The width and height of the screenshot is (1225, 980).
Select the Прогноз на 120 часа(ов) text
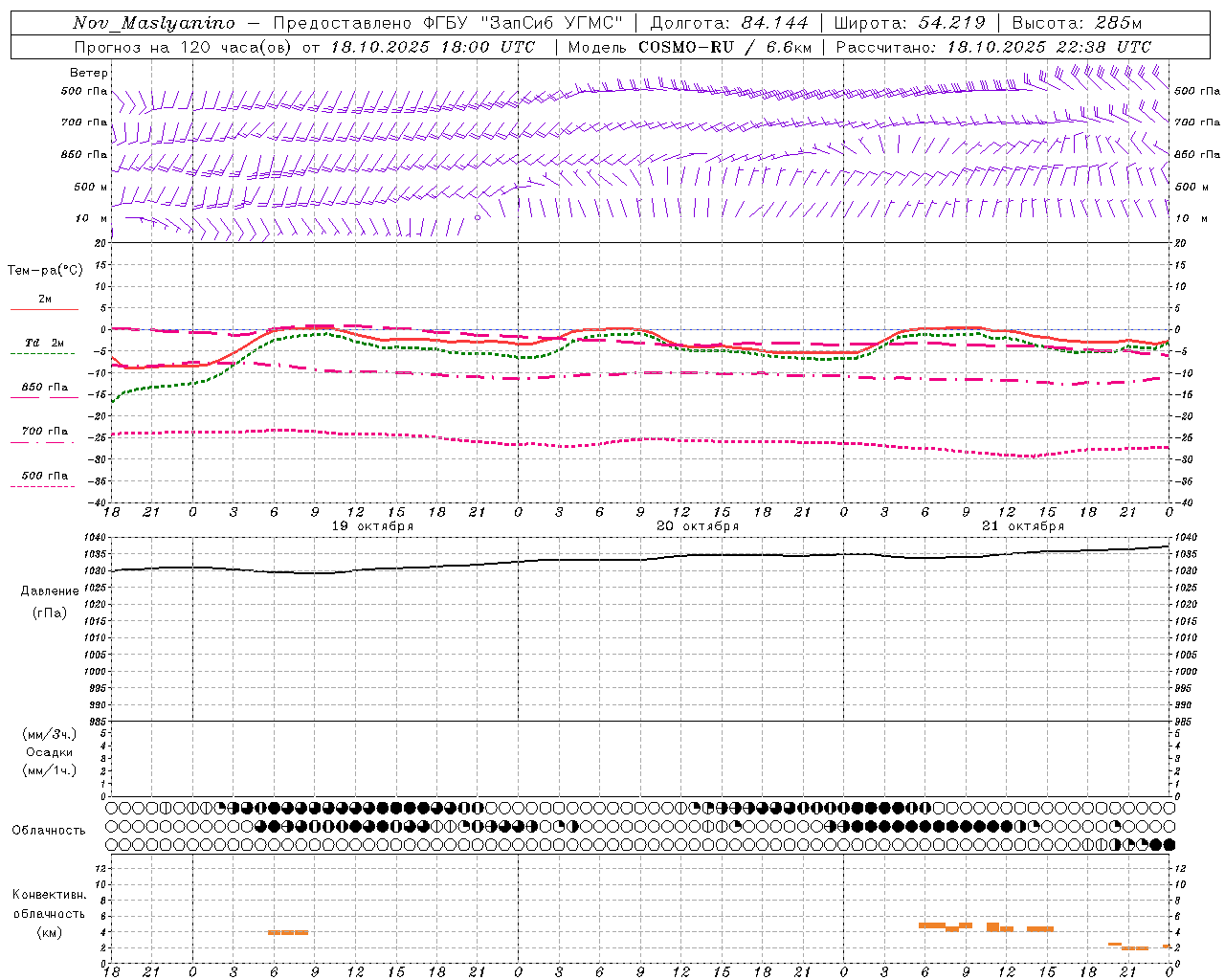pos(184,47)
